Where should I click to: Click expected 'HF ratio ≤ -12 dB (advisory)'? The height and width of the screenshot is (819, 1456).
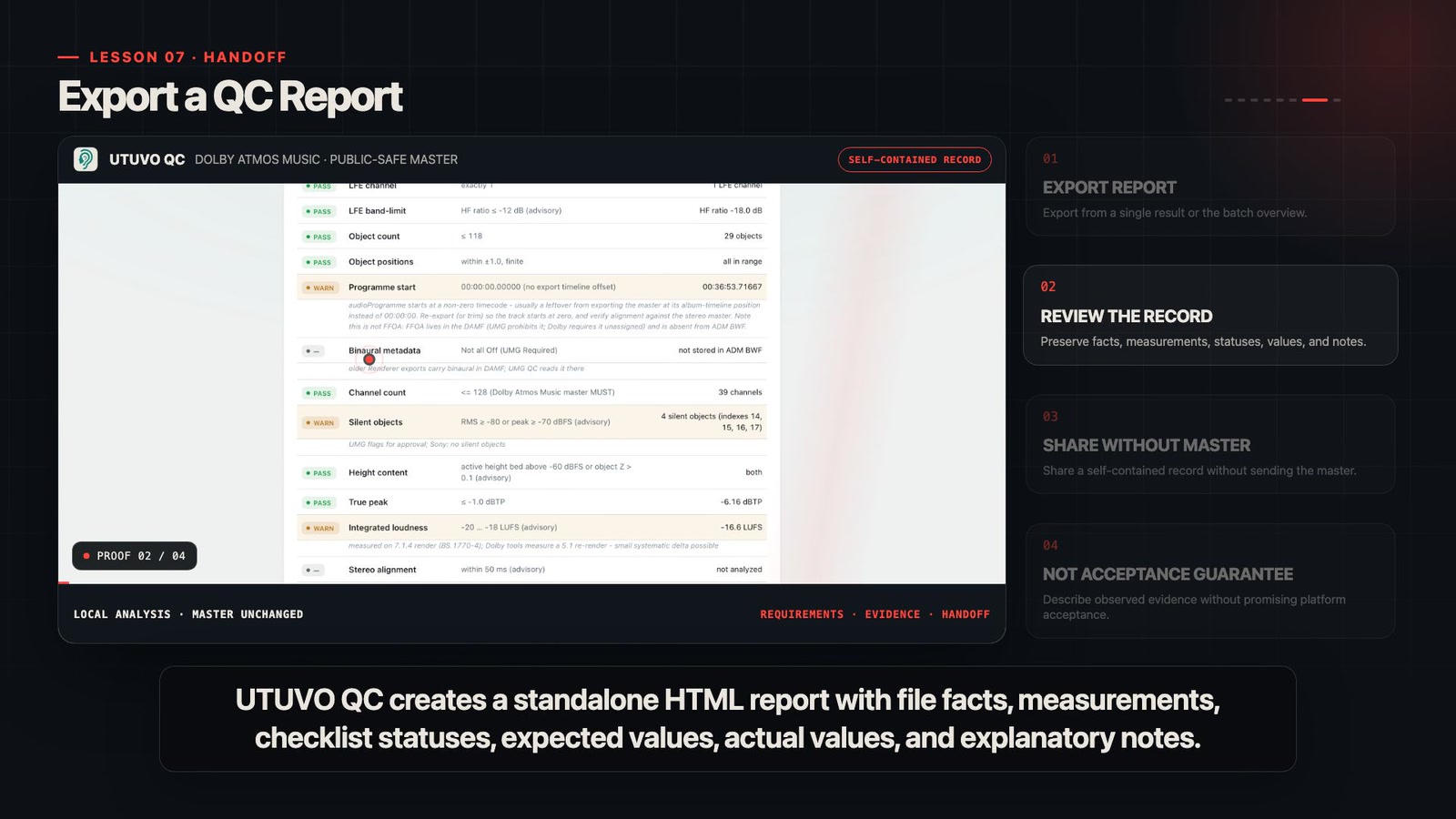coord(511,211)
